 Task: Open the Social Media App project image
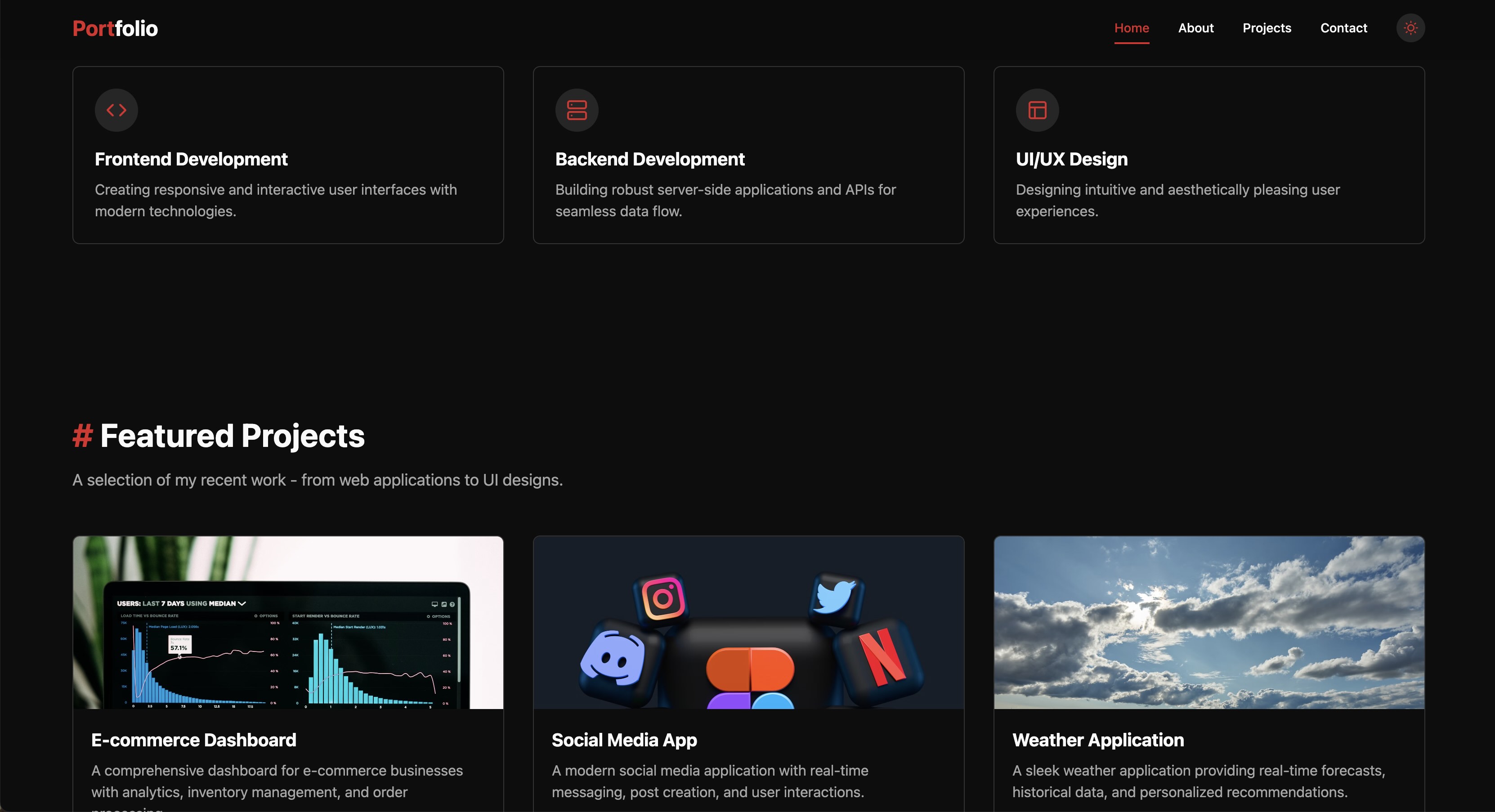click(749, 622)
